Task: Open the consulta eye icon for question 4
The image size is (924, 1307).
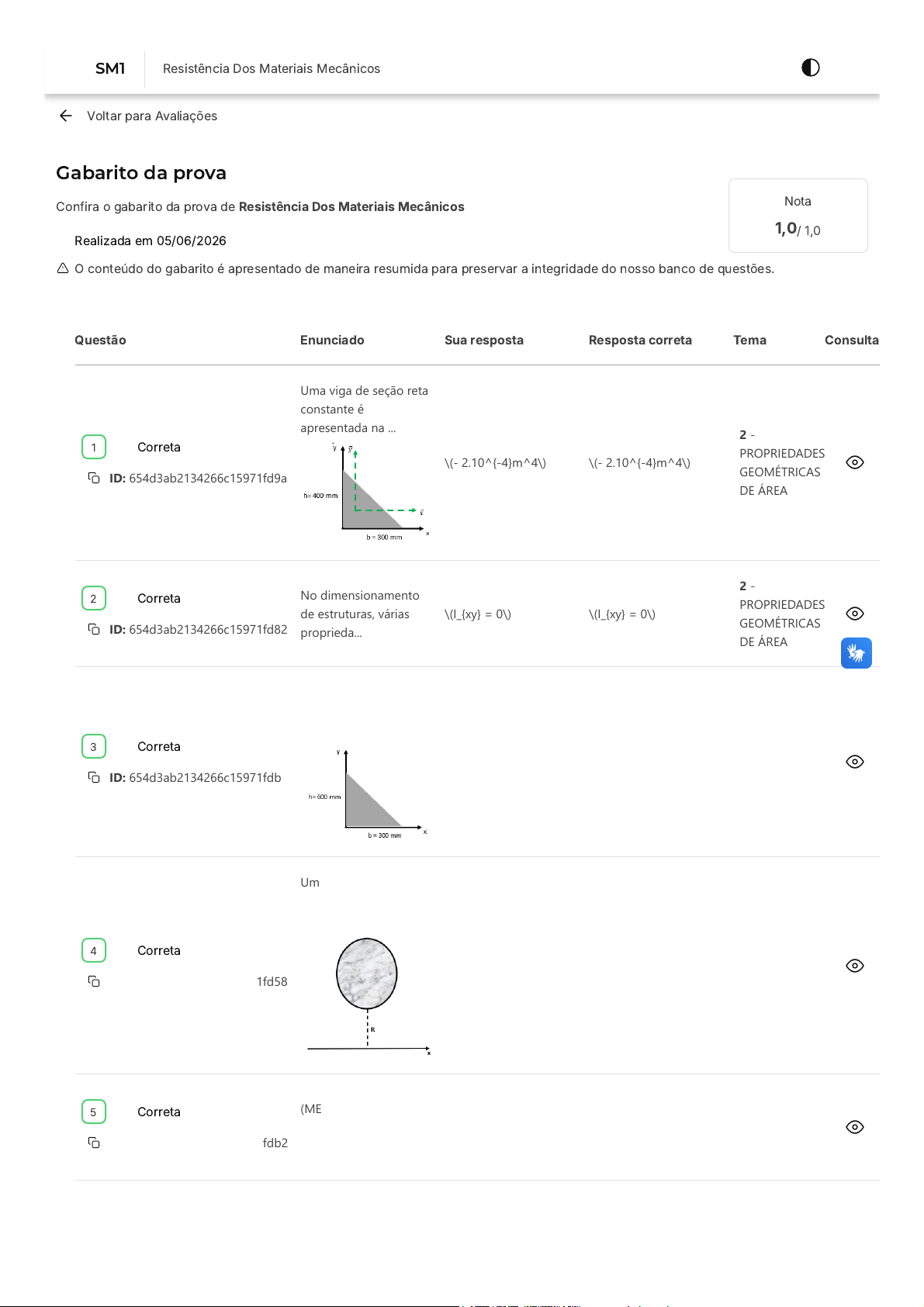Action: click(x=855, y=966)
